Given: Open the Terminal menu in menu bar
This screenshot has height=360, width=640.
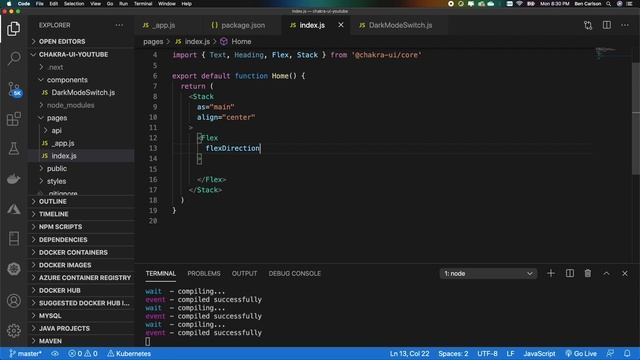Looking at the screenshot, I should [x=143, y=4].
